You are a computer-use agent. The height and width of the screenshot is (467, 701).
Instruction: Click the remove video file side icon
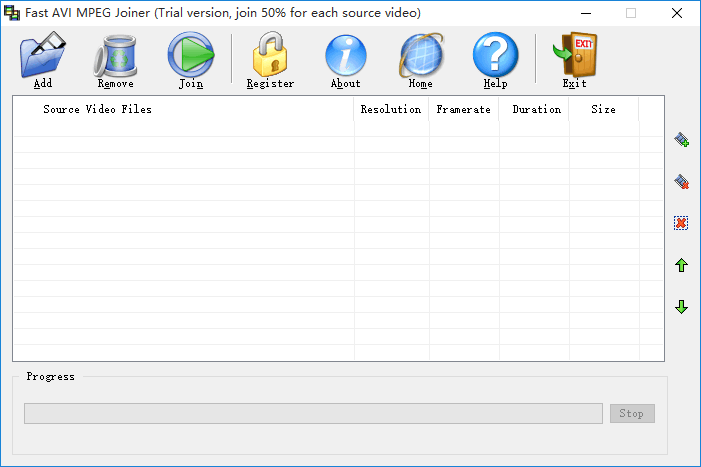681,181
